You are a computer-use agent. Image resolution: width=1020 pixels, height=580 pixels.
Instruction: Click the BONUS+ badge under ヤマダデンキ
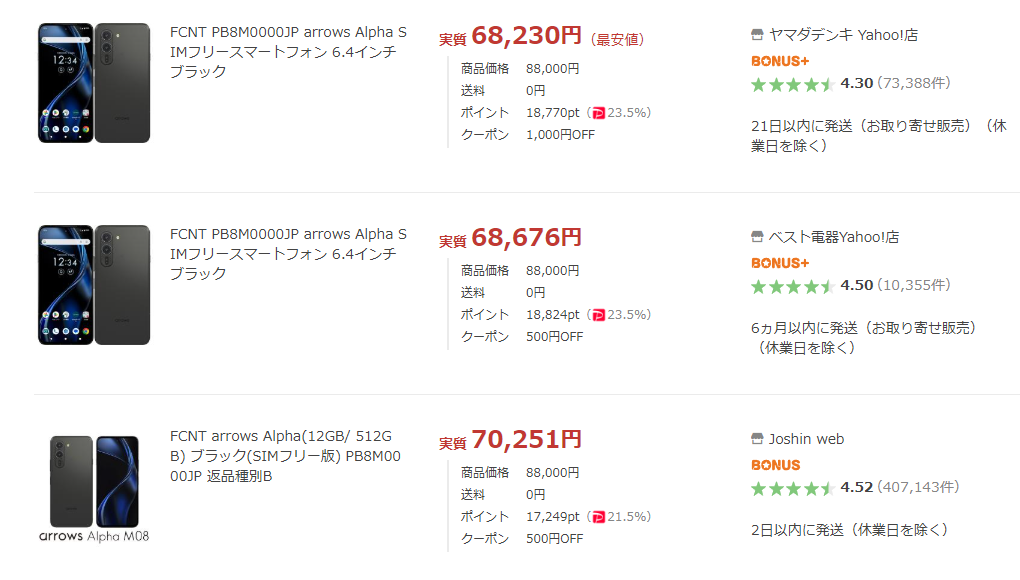[x=780, y=61]
